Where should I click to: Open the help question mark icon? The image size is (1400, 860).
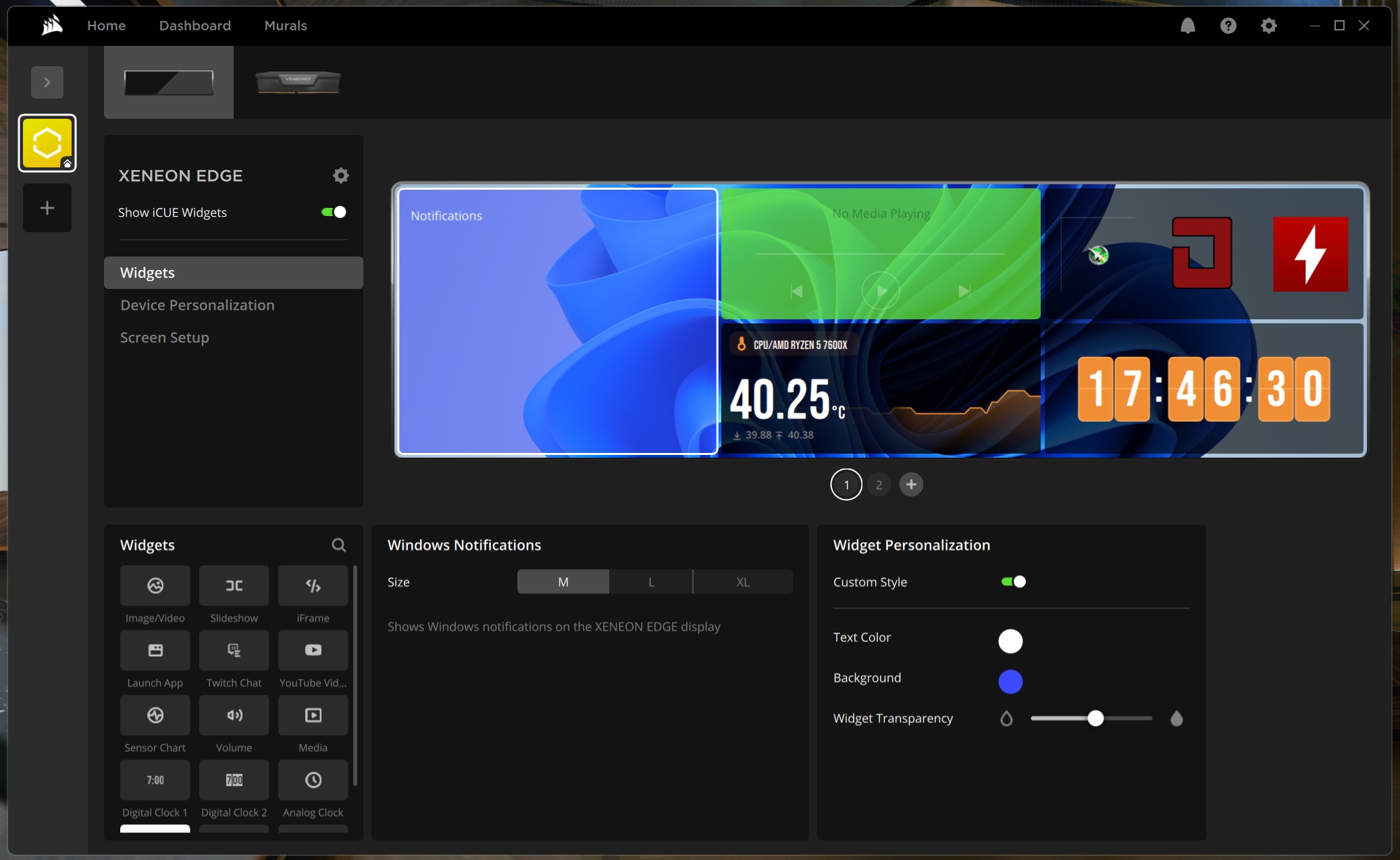1228,26
